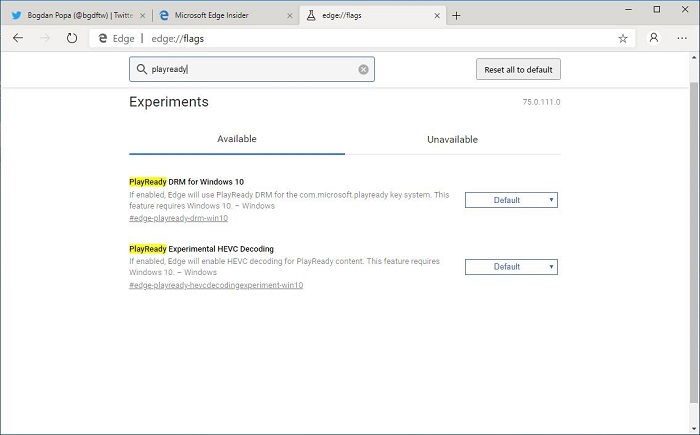Close the edge://flags browser tab

click(437, 15)
